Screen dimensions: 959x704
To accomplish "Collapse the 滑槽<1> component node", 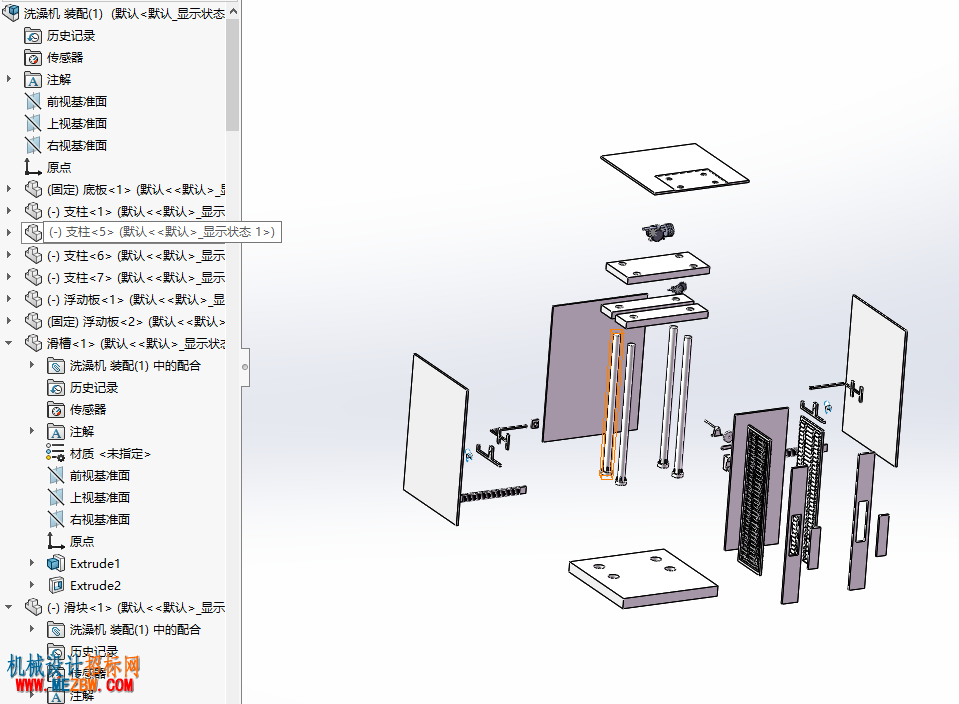I will [9, 343].
